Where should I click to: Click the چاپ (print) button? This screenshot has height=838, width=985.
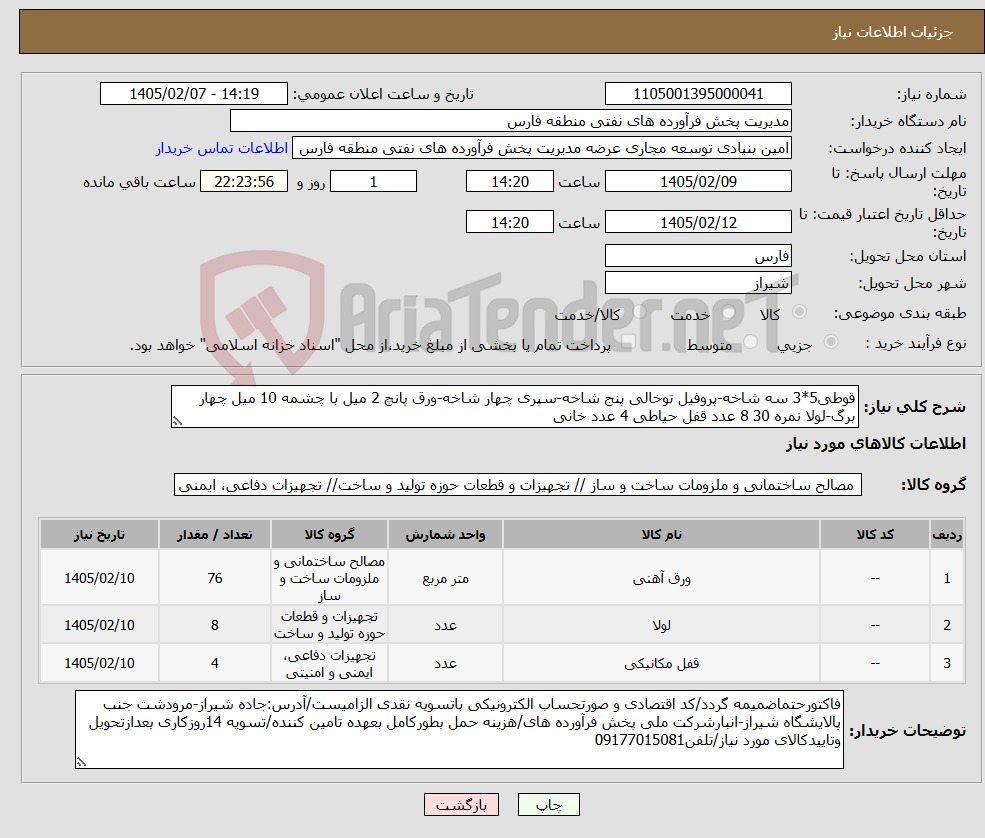[x=548, y=805]
